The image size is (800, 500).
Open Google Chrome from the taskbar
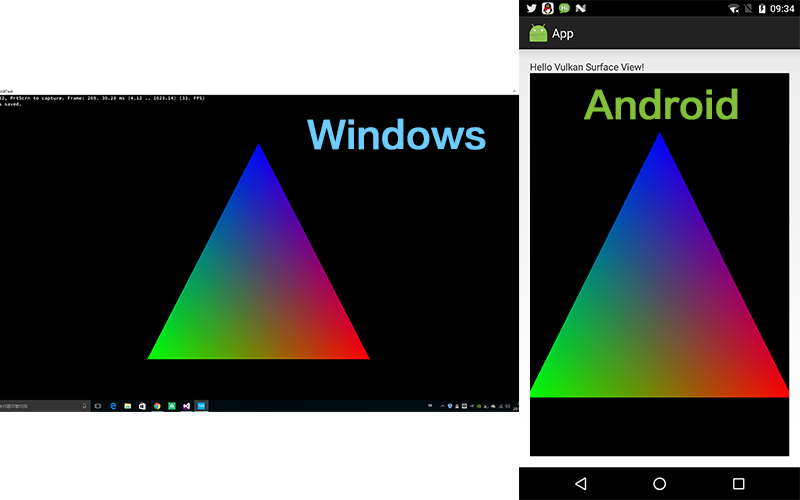coord(157,406)
